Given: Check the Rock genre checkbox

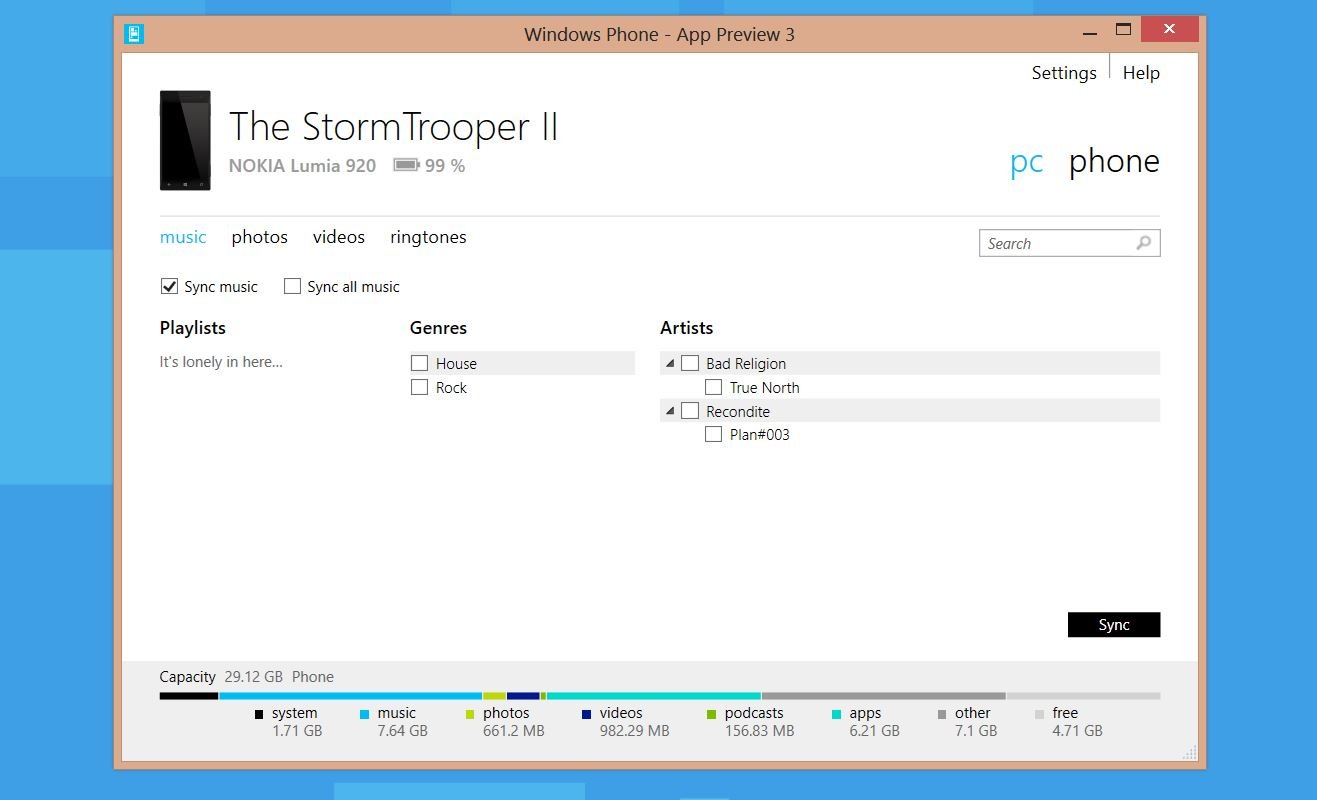Looking at the screenshot, I should point(419,387).
